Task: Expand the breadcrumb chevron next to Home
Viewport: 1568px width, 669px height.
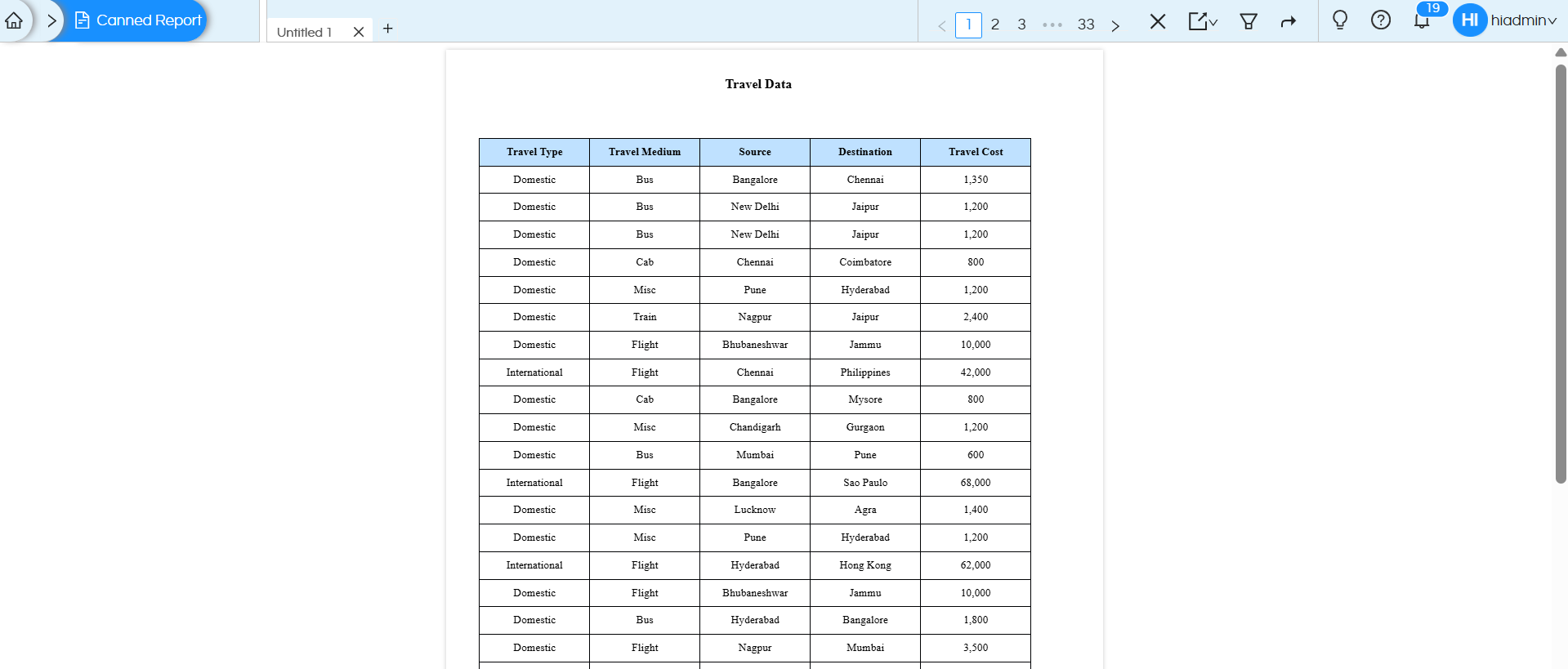Action: pyautogui.click(x=51, y=20)
